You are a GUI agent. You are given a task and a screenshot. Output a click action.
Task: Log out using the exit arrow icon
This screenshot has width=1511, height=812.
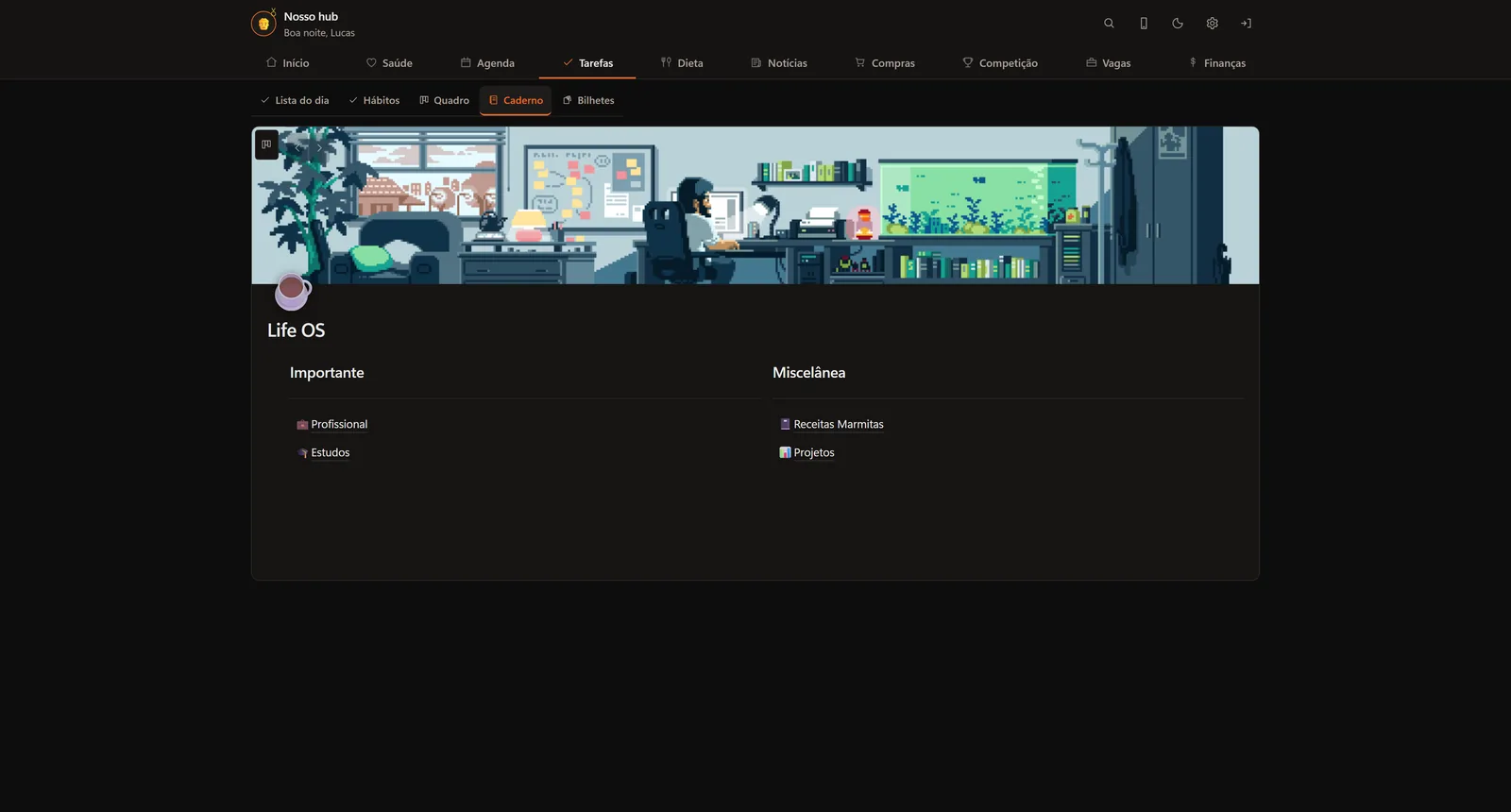click(1247, 24)
